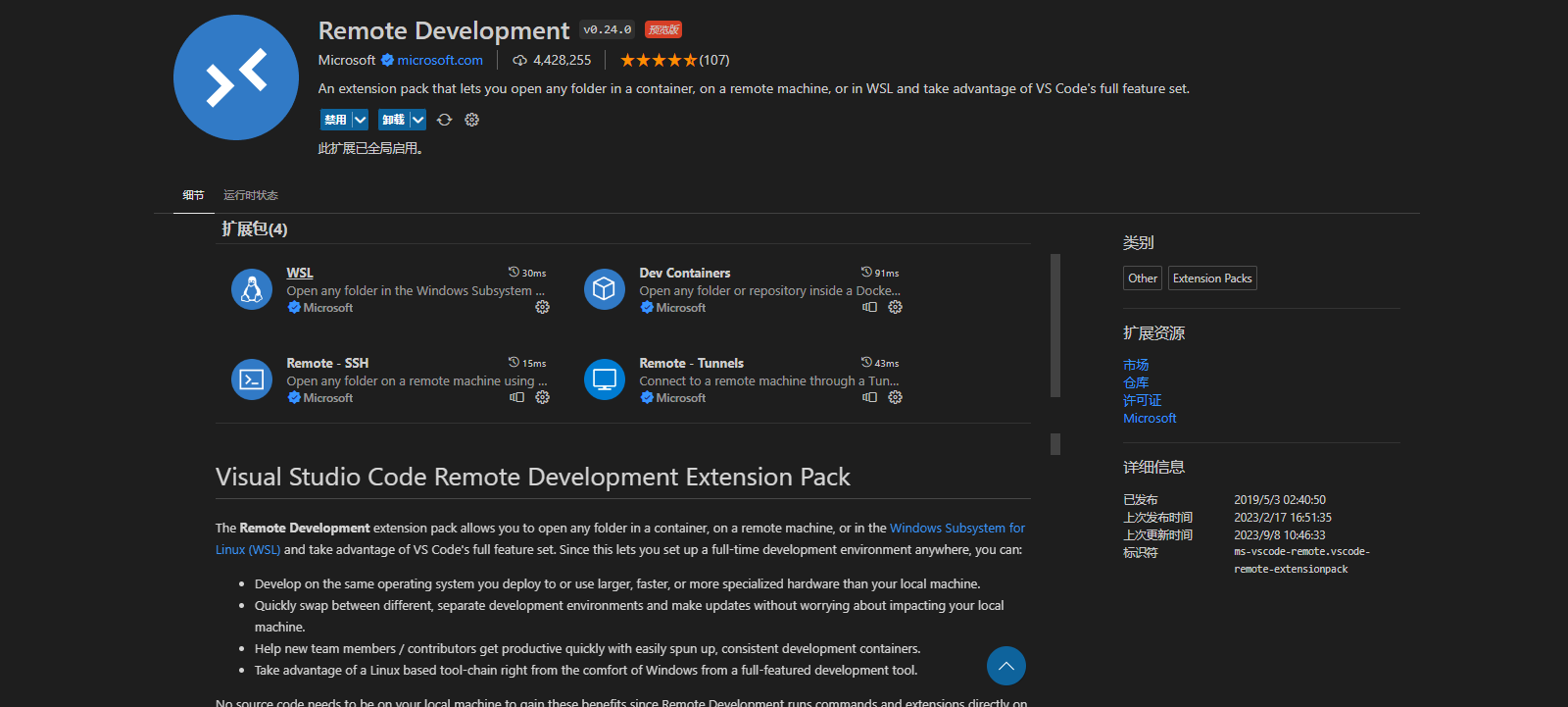The height and width of the screenshot is (707, 1568).
Task: Click the 此扩展已全局启用 status text
Action: point(370,149)
